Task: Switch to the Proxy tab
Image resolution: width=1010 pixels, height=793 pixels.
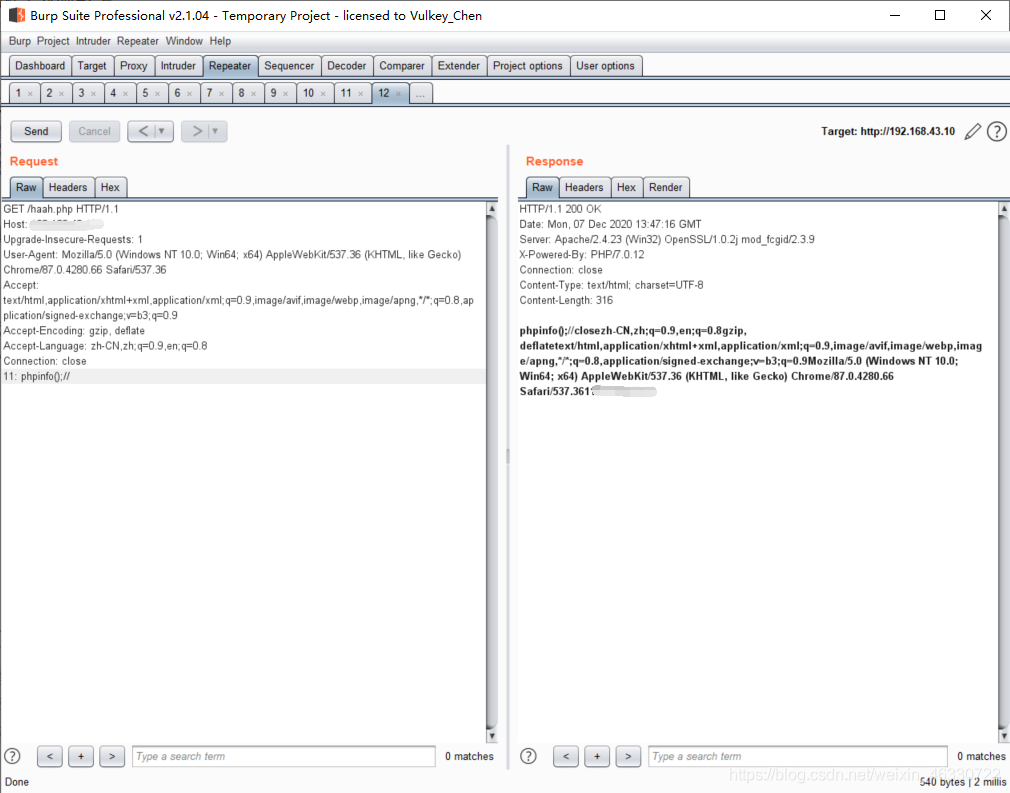Action: coord(133,66)
